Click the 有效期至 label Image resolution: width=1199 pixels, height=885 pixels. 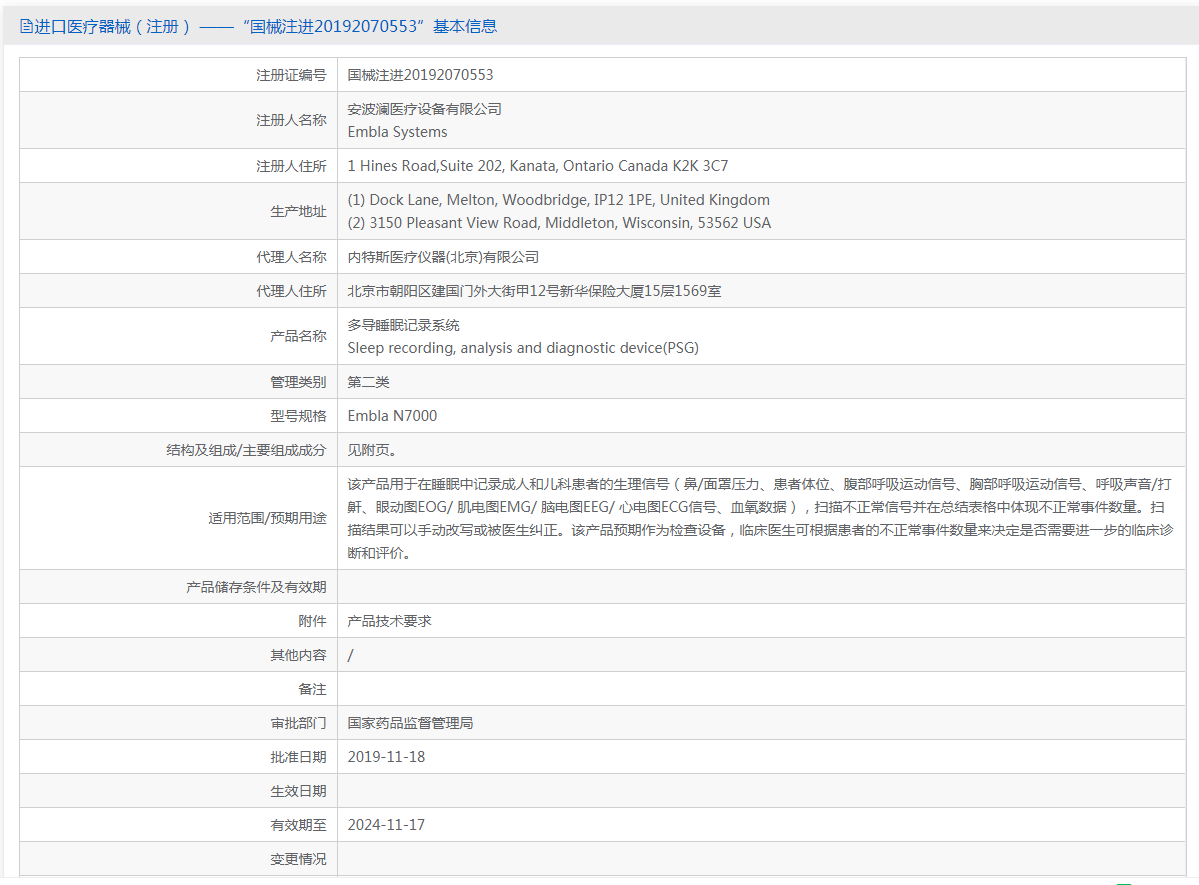click(297, 825)
